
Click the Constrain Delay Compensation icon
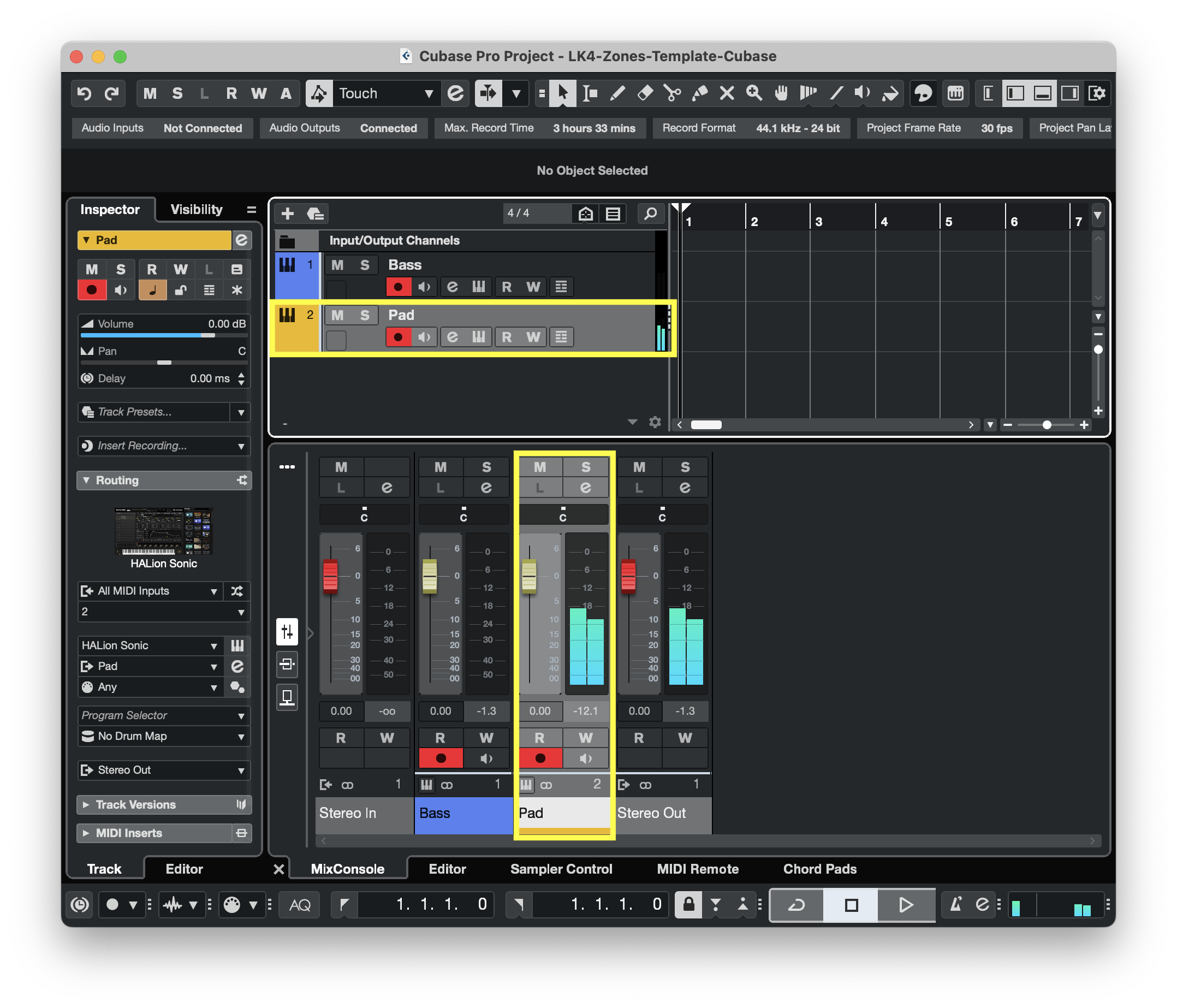[80, 904]
